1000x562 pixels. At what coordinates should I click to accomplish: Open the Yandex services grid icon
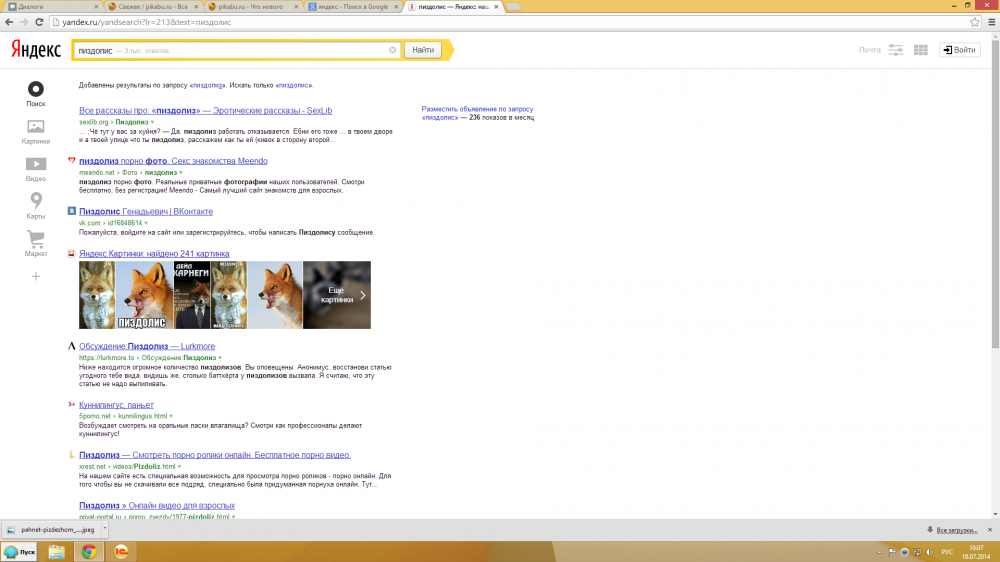coord(921,50)
